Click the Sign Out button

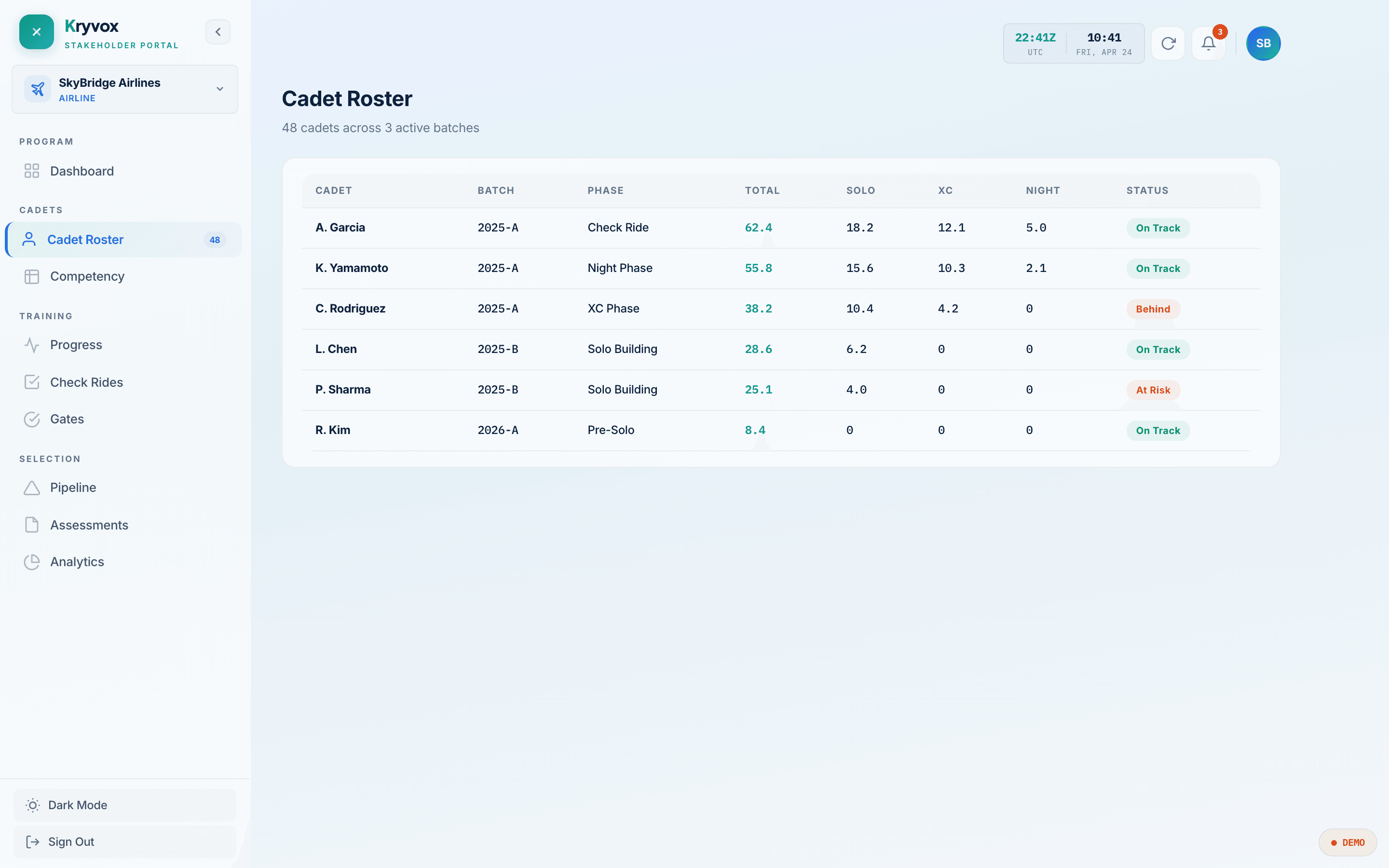click(124, 841)
